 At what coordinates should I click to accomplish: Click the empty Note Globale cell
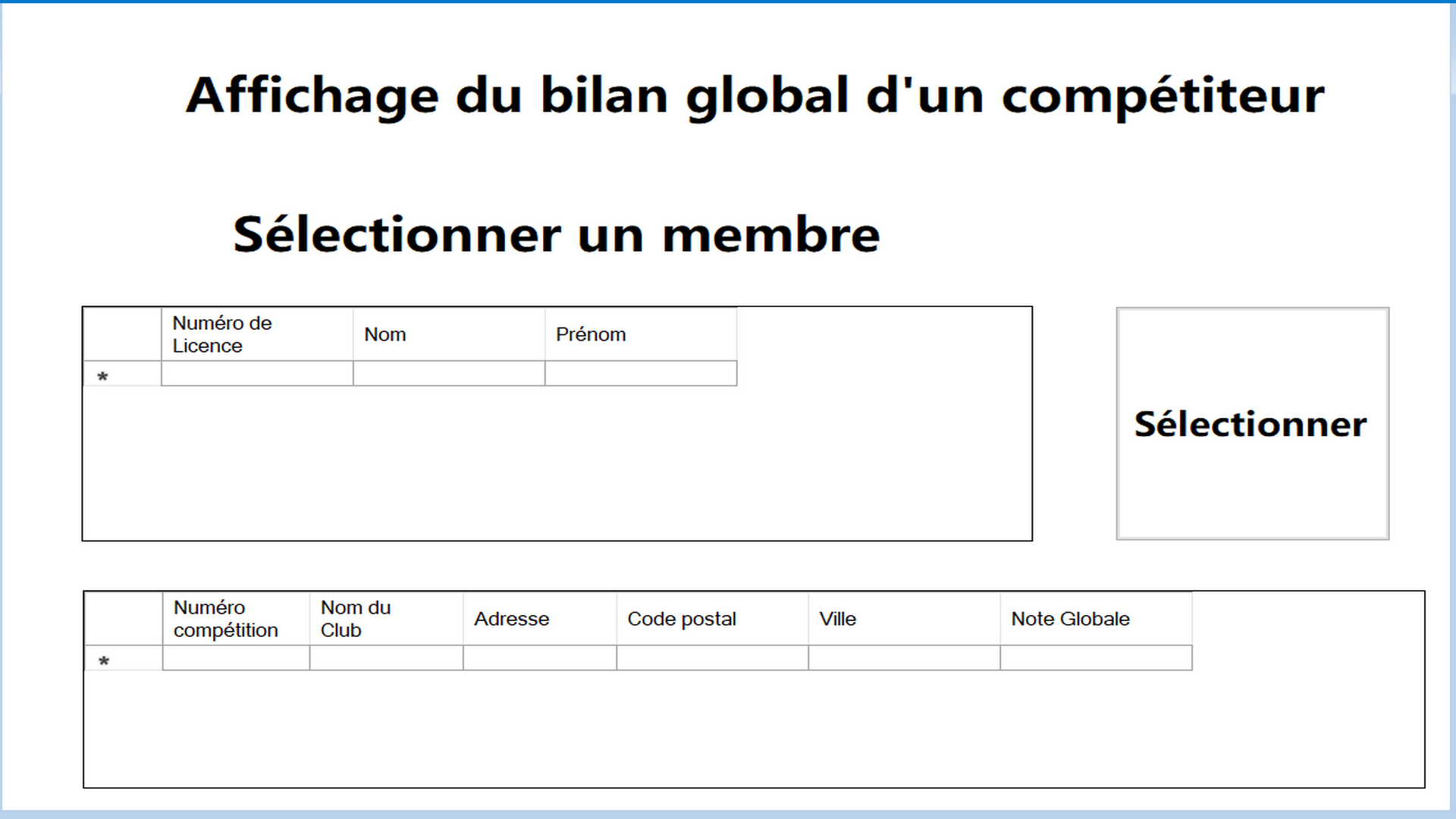tap(1095, 658)
